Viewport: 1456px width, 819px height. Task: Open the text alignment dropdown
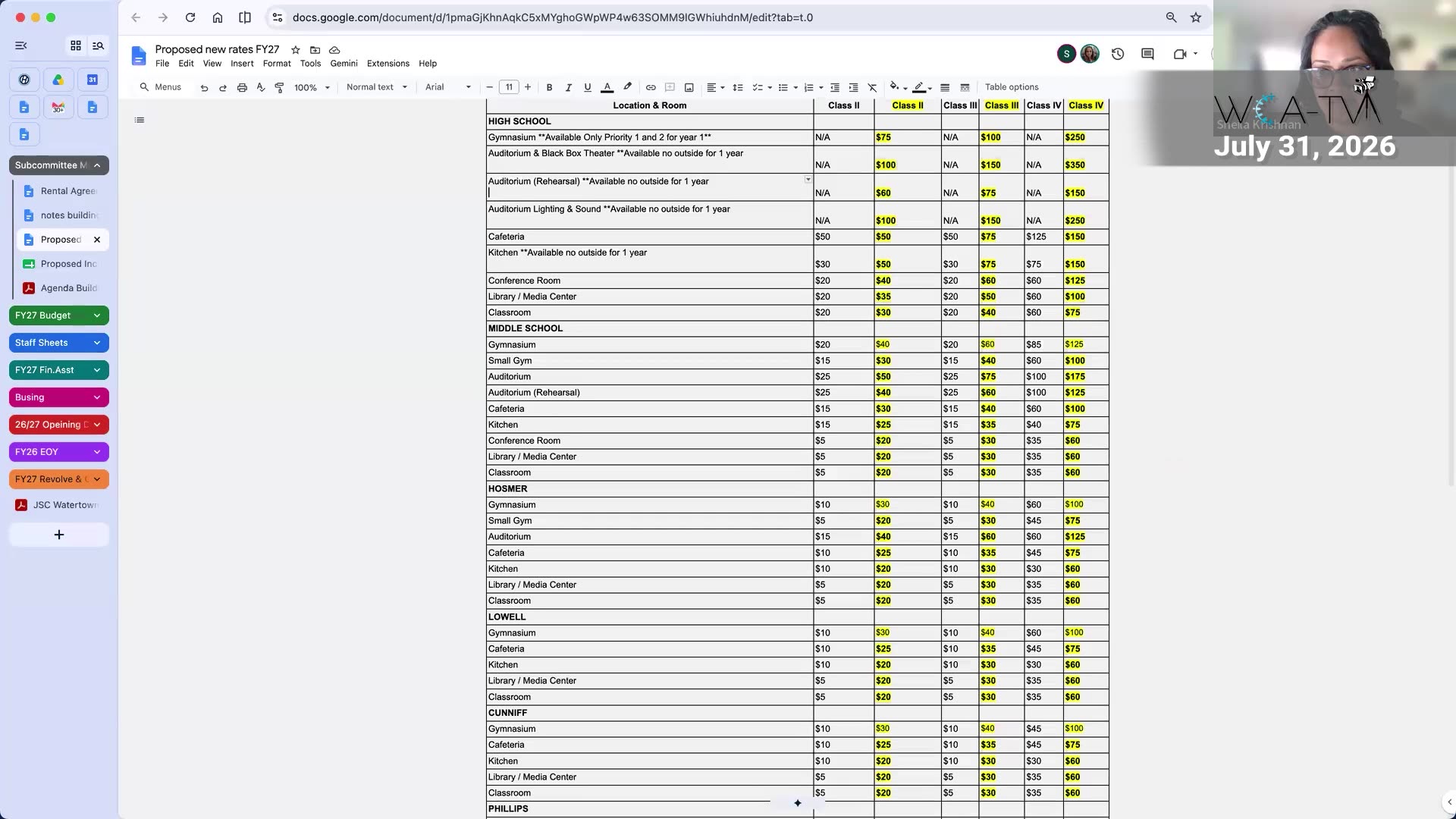click(x=715, y=87)
